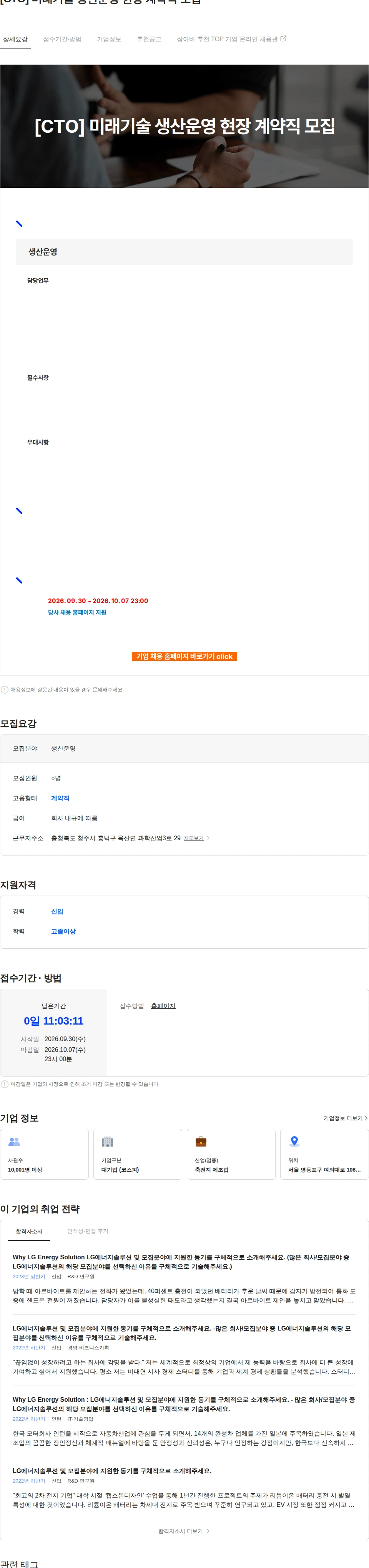The width and height of the screenshot is (369, 1568).
Task: Click the info icon beside 마감일 notice
Action: pyautogui.click(x=5, y=1084)
